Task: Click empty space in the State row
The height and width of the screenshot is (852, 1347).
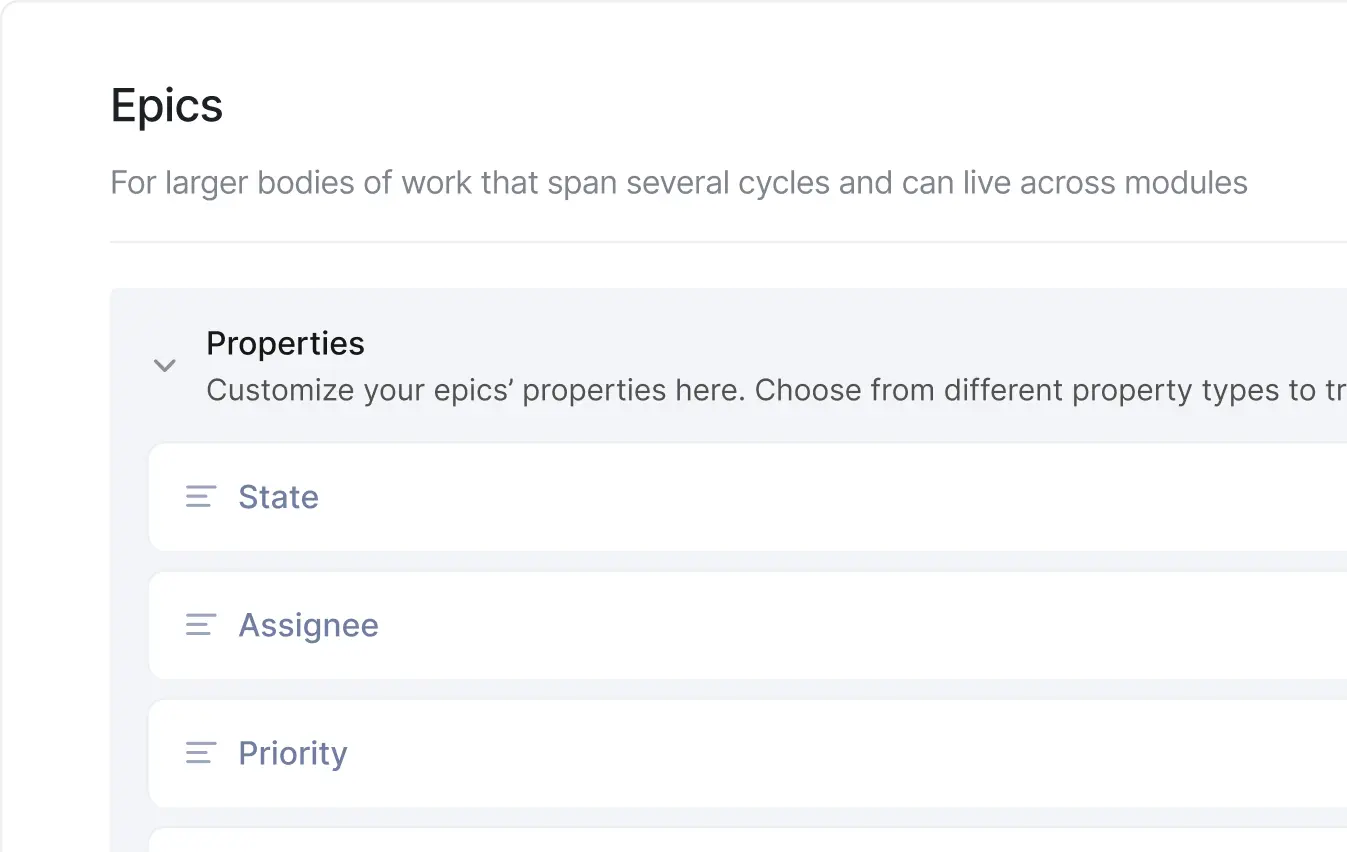Action: 800,497
